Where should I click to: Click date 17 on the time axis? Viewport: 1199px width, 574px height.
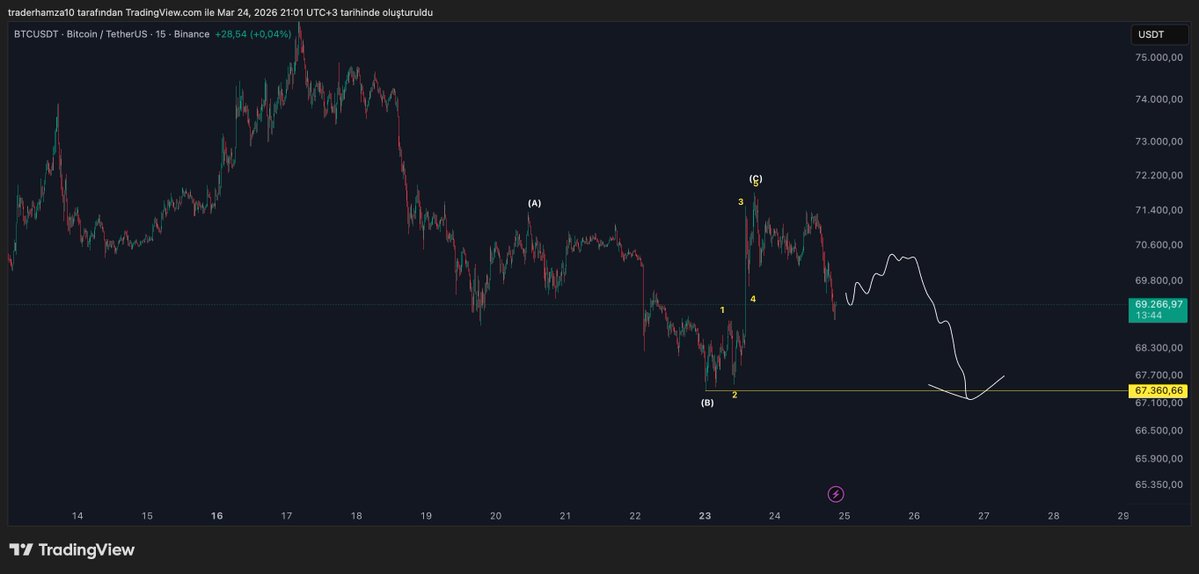[287, 516]
